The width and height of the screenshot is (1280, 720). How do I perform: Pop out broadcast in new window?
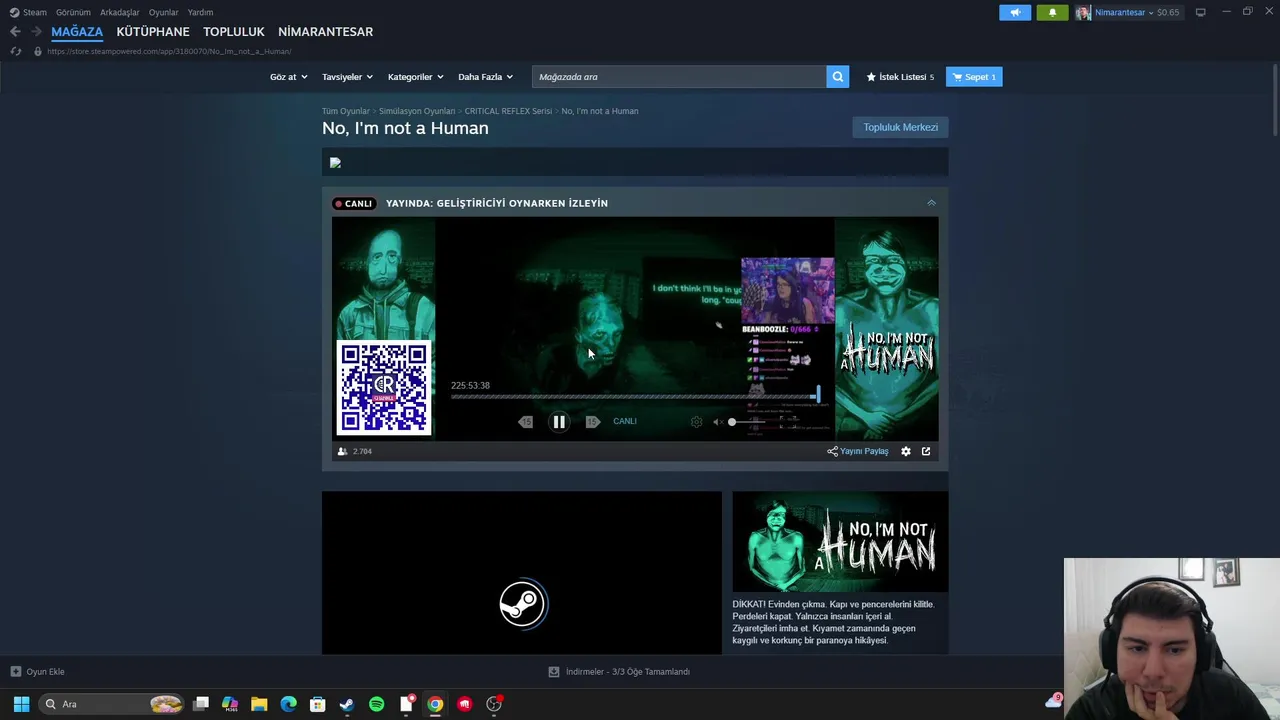(x=926, y=451)
